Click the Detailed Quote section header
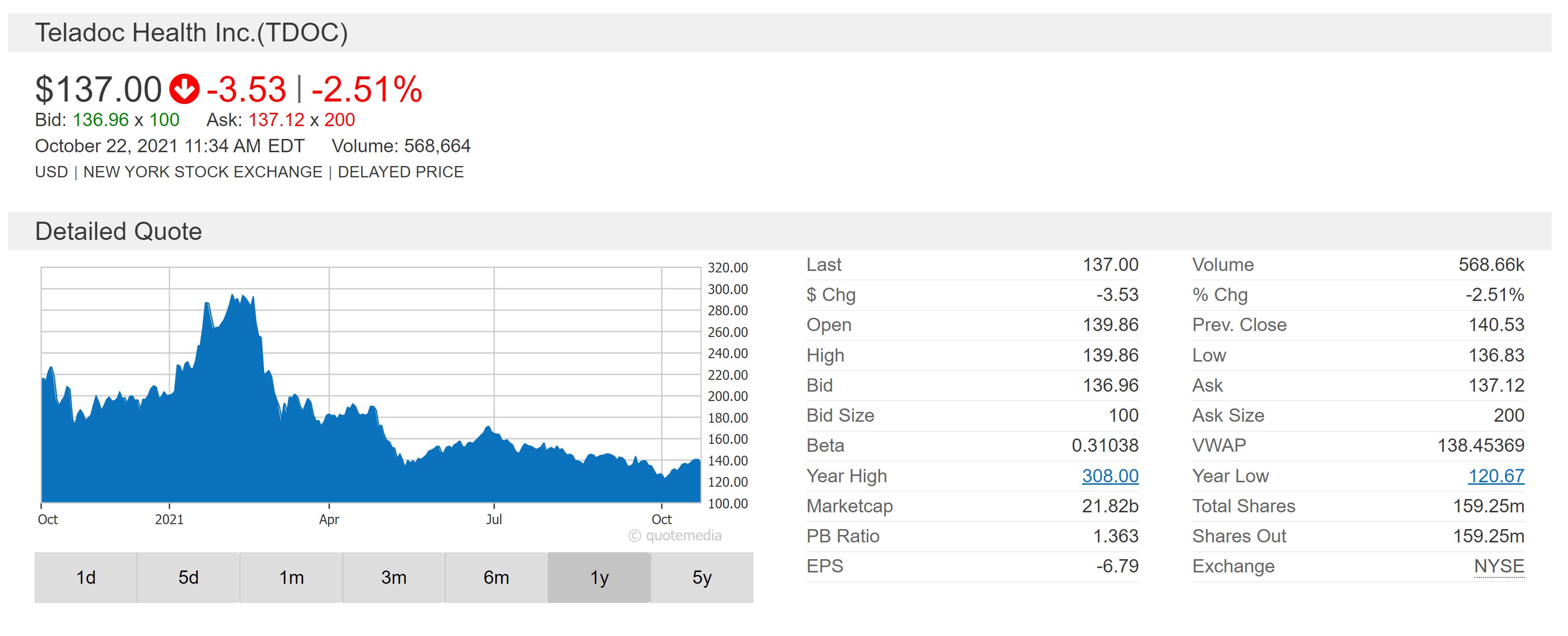Image resolution: width=1568 pixels, height=636 pixels. (x=118, y=231)
